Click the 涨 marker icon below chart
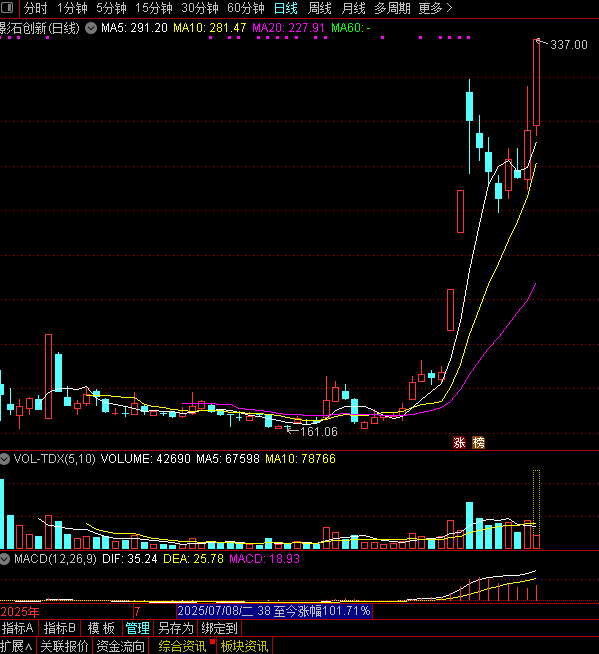599x654 pixels. point(459,443)
